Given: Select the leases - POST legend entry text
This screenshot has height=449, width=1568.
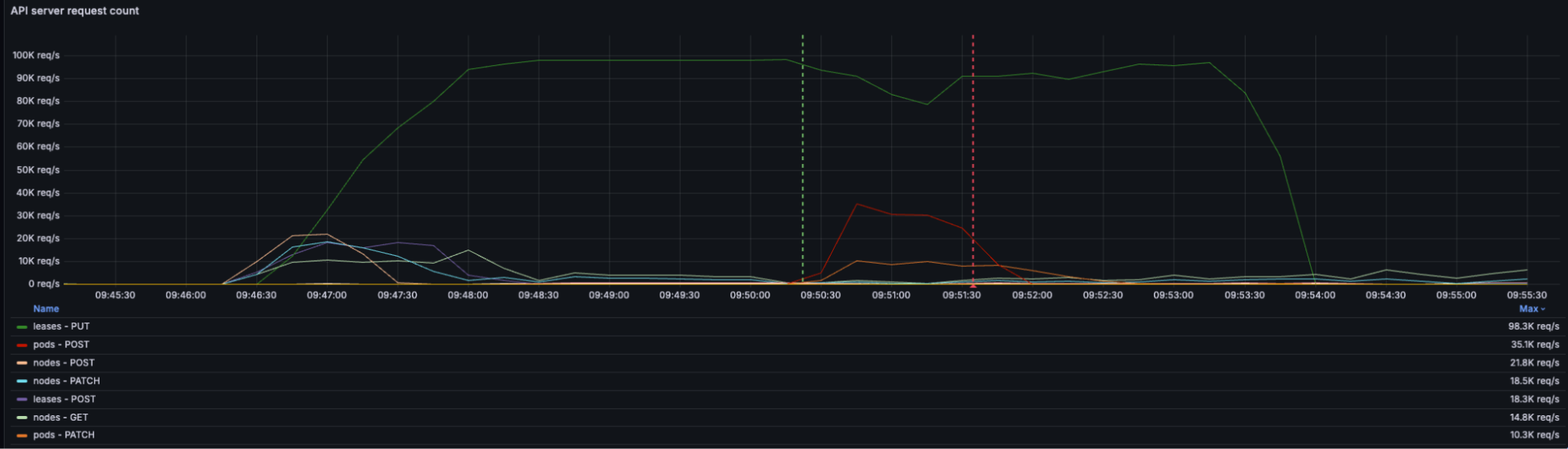Looking at the screenshot, I should click(x=64, y=400).
